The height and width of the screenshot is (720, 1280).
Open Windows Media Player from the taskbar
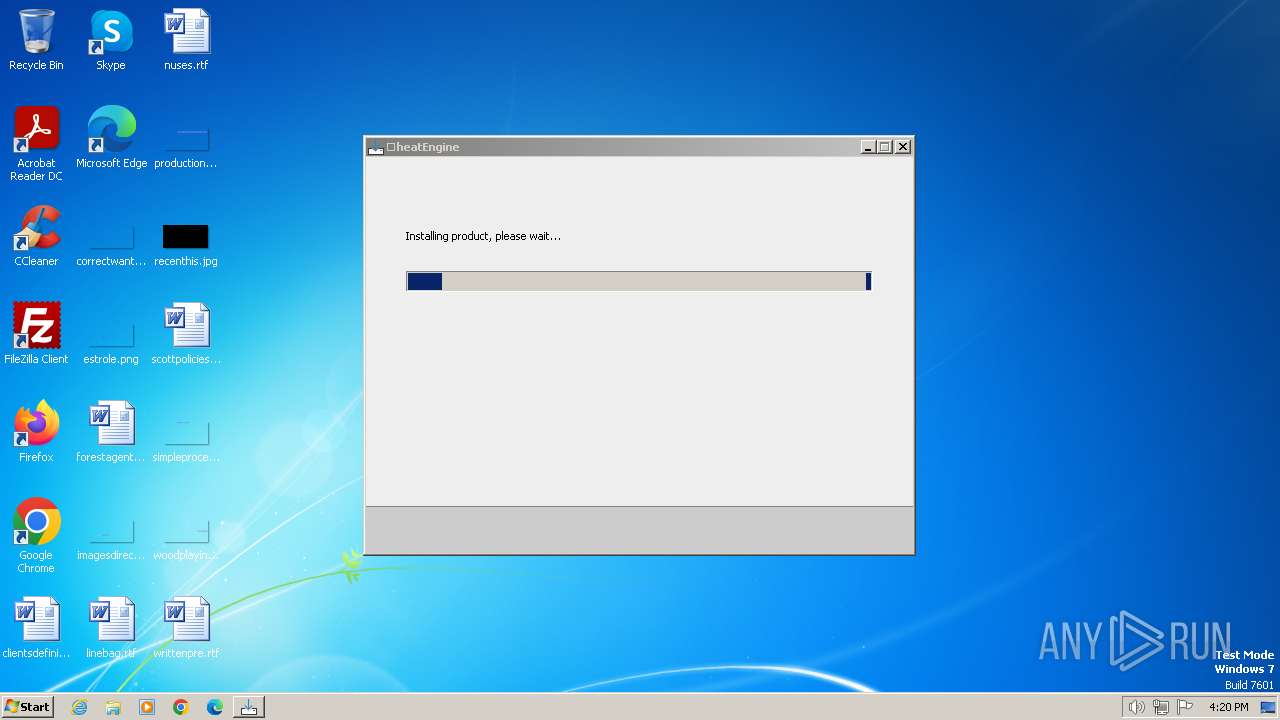tap(147, 707)
